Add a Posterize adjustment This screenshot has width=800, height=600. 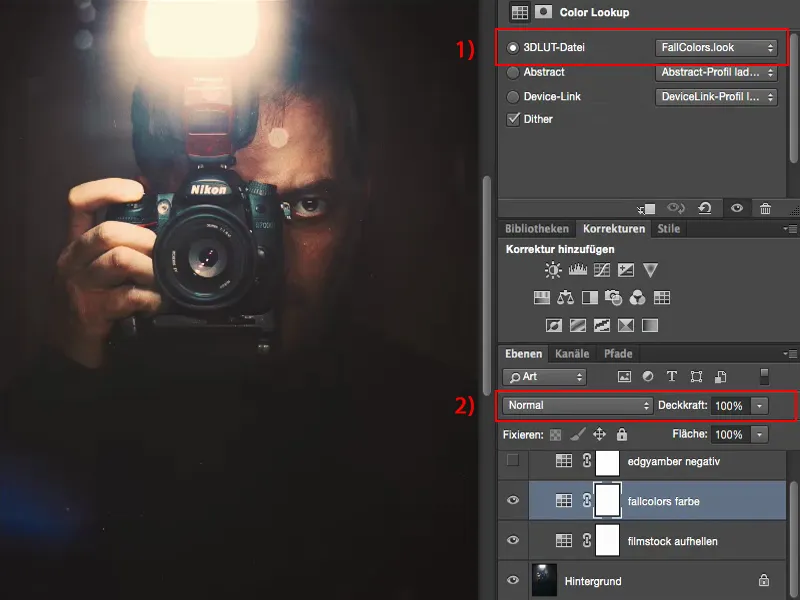coord(578,325)
